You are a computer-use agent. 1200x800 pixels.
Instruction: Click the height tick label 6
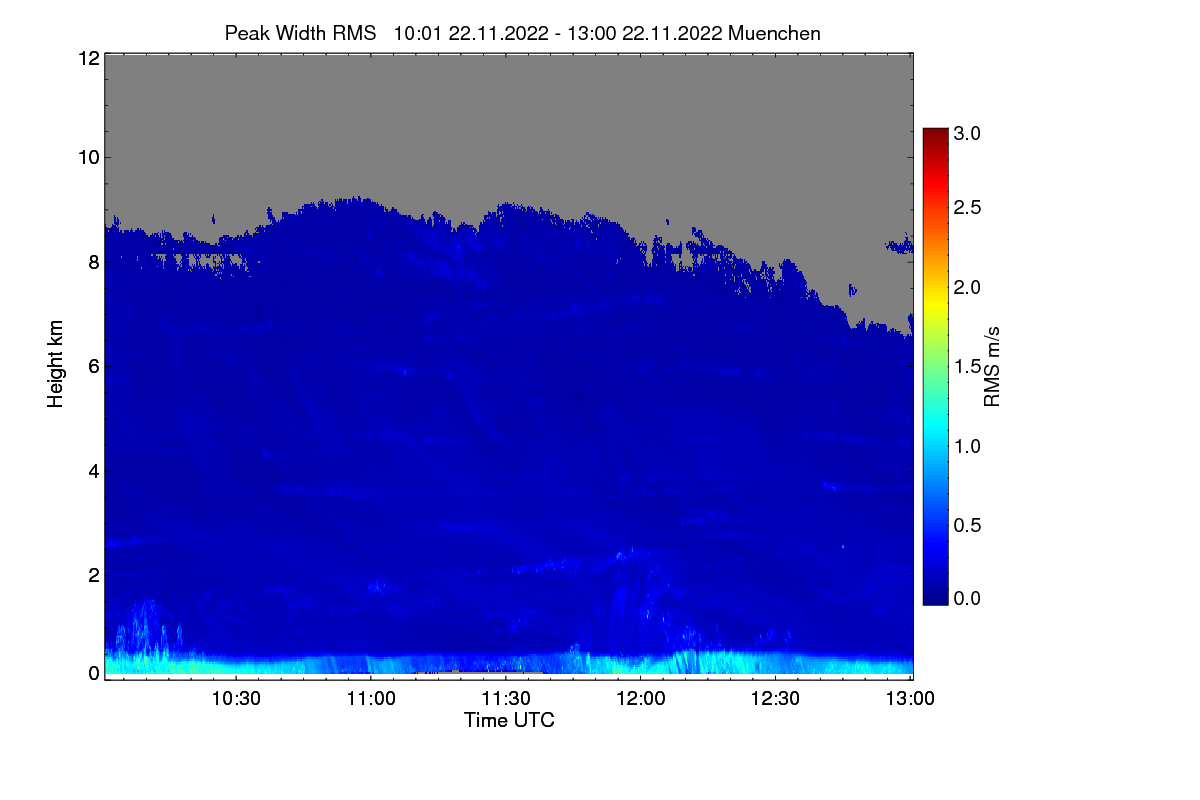(x=93, y=367)
